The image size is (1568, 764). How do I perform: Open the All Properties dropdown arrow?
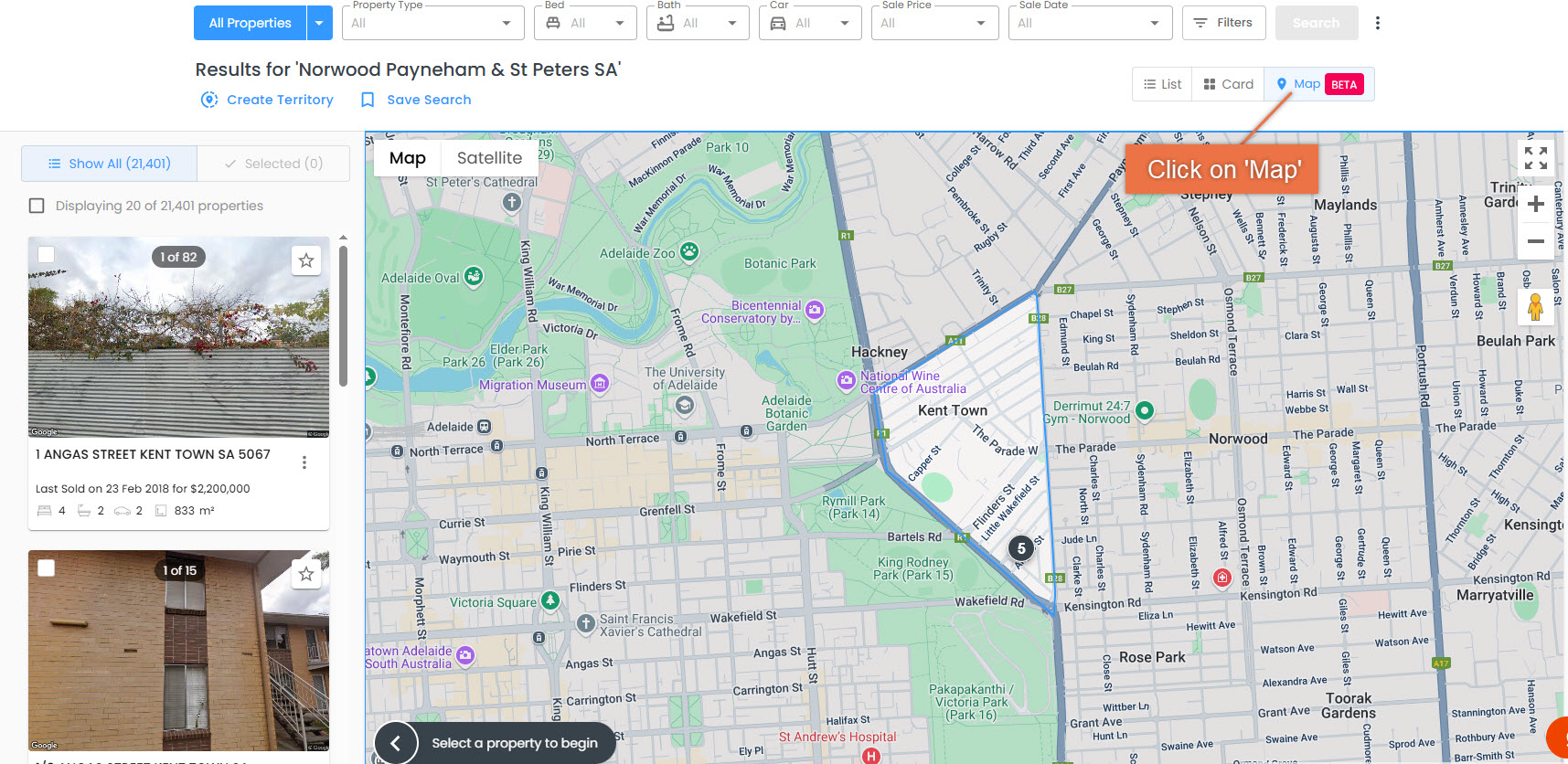(x=319, y=23)
